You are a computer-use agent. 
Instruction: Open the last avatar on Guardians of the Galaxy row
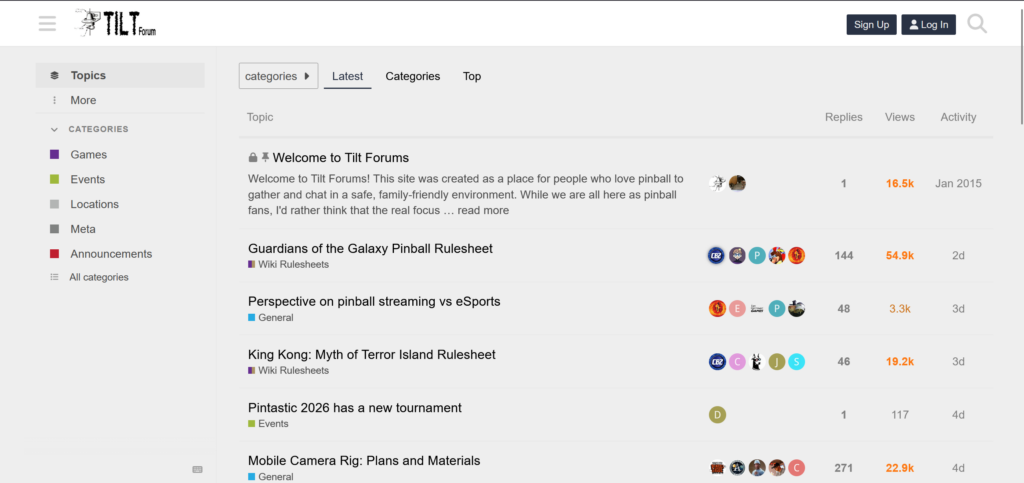(x=796, y=255)
